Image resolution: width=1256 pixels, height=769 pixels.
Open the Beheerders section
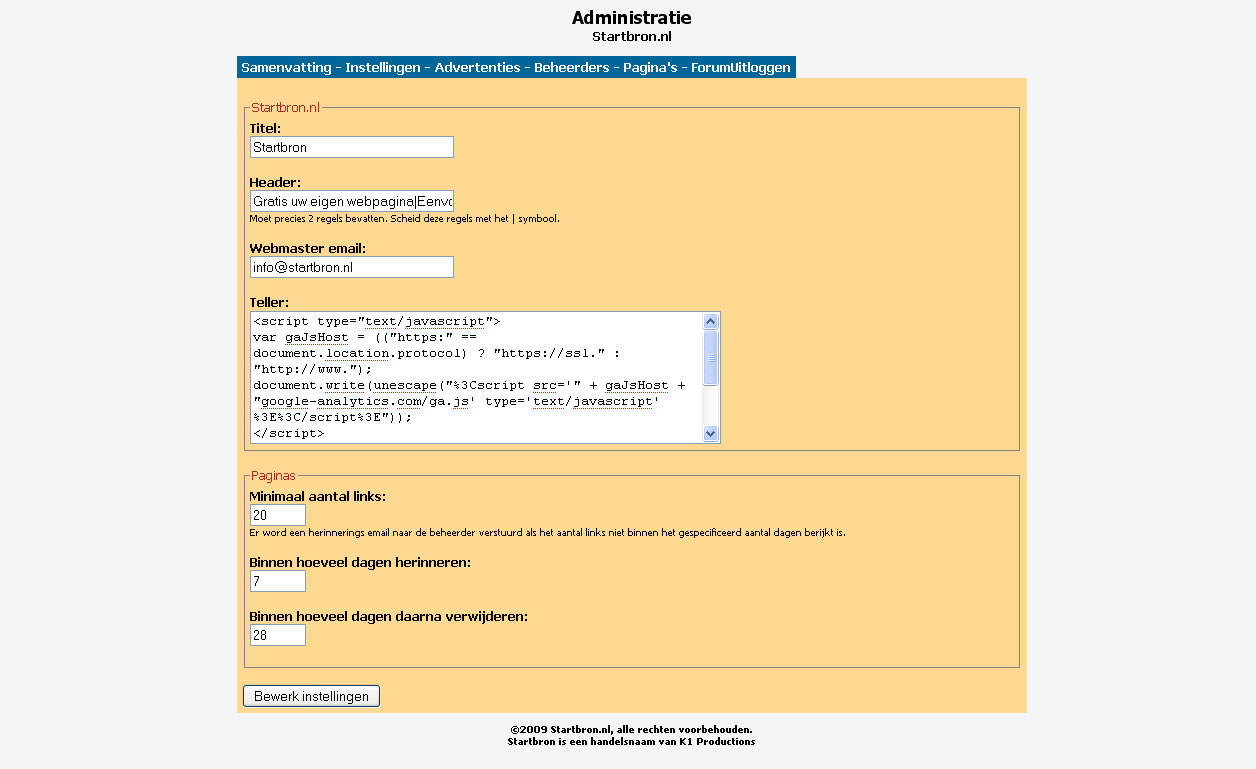click(571, 67)
